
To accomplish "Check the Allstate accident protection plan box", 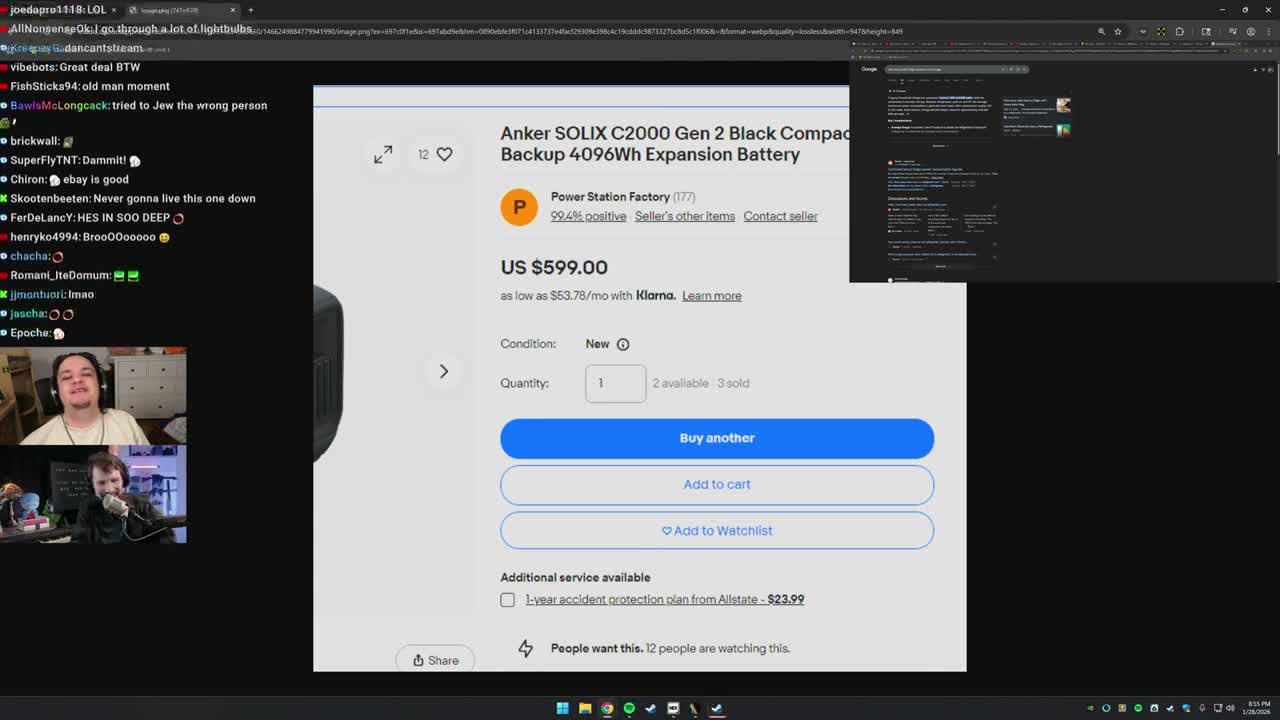I will click(508, 600).
